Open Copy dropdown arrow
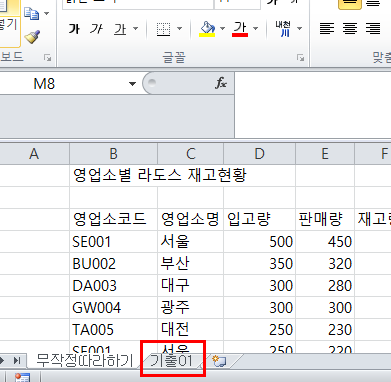 click(47, 14)
